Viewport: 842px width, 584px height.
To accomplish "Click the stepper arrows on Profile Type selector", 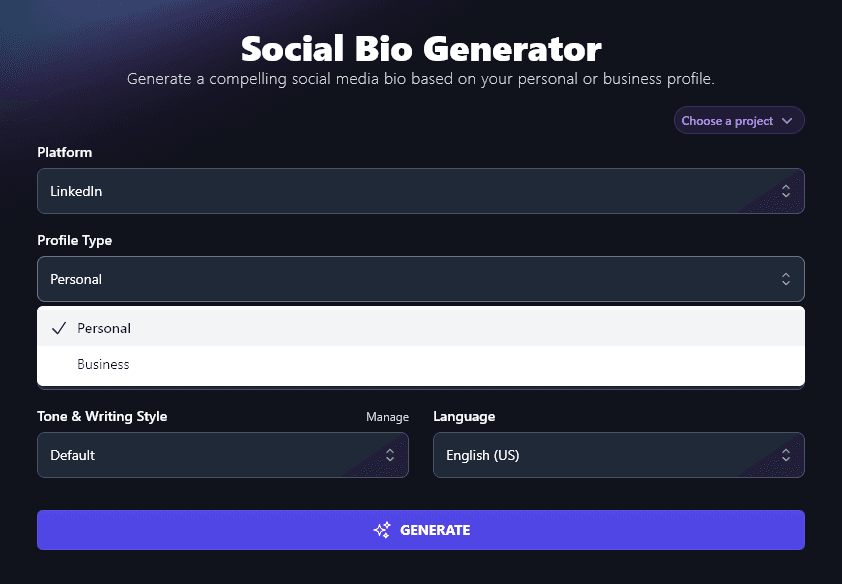I will 786,279.
